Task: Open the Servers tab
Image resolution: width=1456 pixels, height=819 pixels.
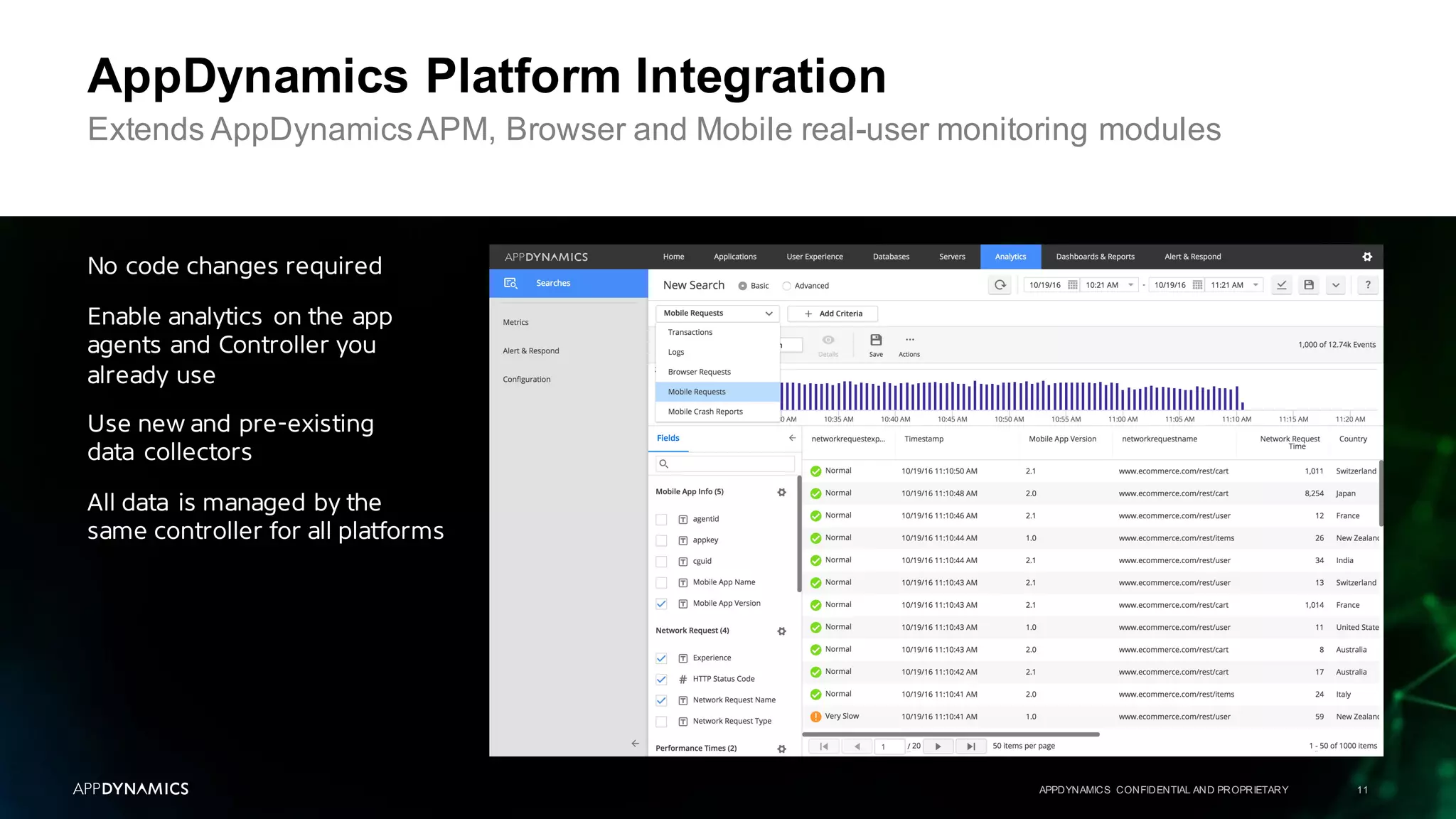Action: pos(952,257)
